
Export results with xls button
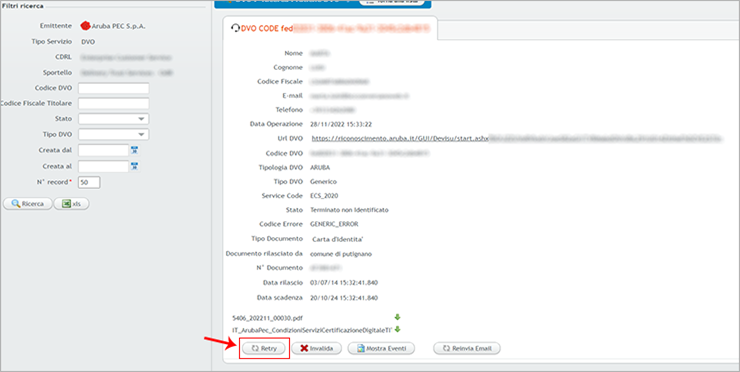pos(71,203)
